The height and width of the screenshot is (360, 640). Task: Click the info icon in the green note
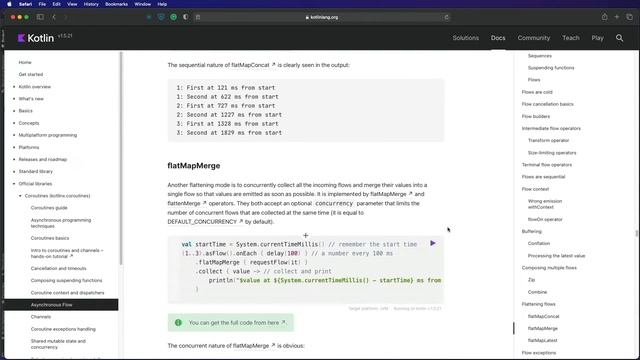pos(178,322)
